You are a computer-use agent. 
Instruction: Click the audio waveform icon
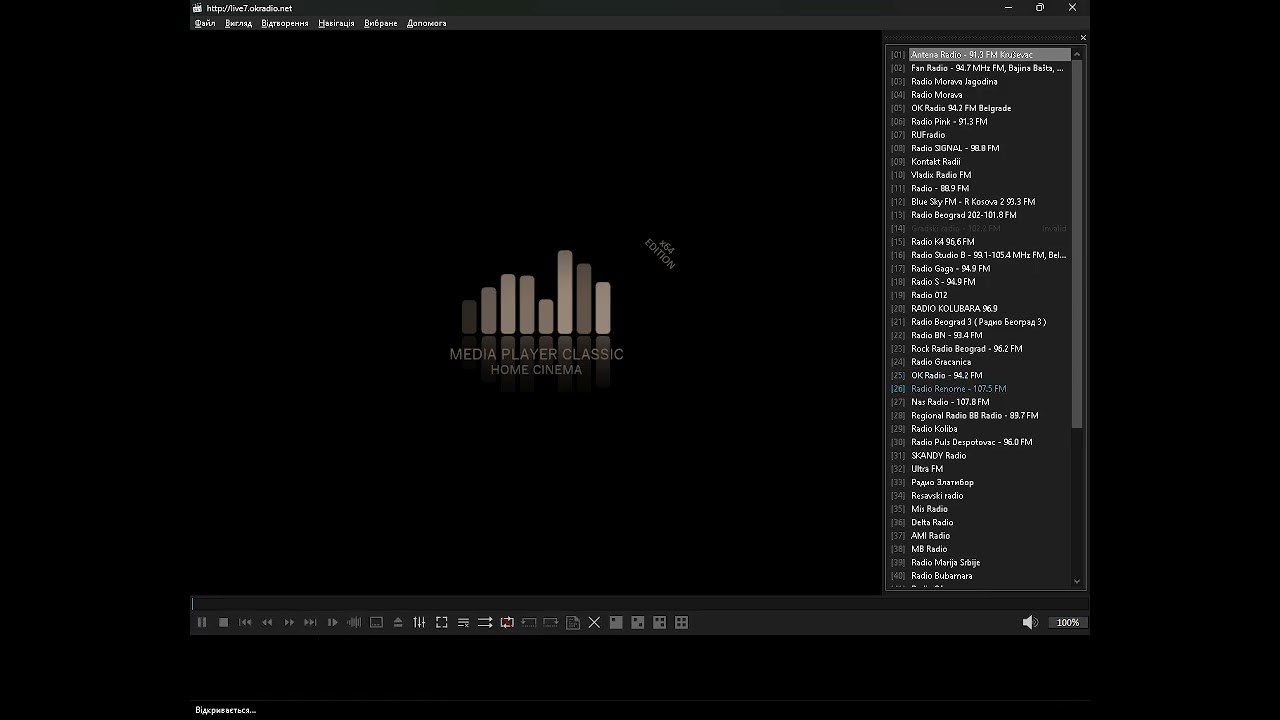354,622
